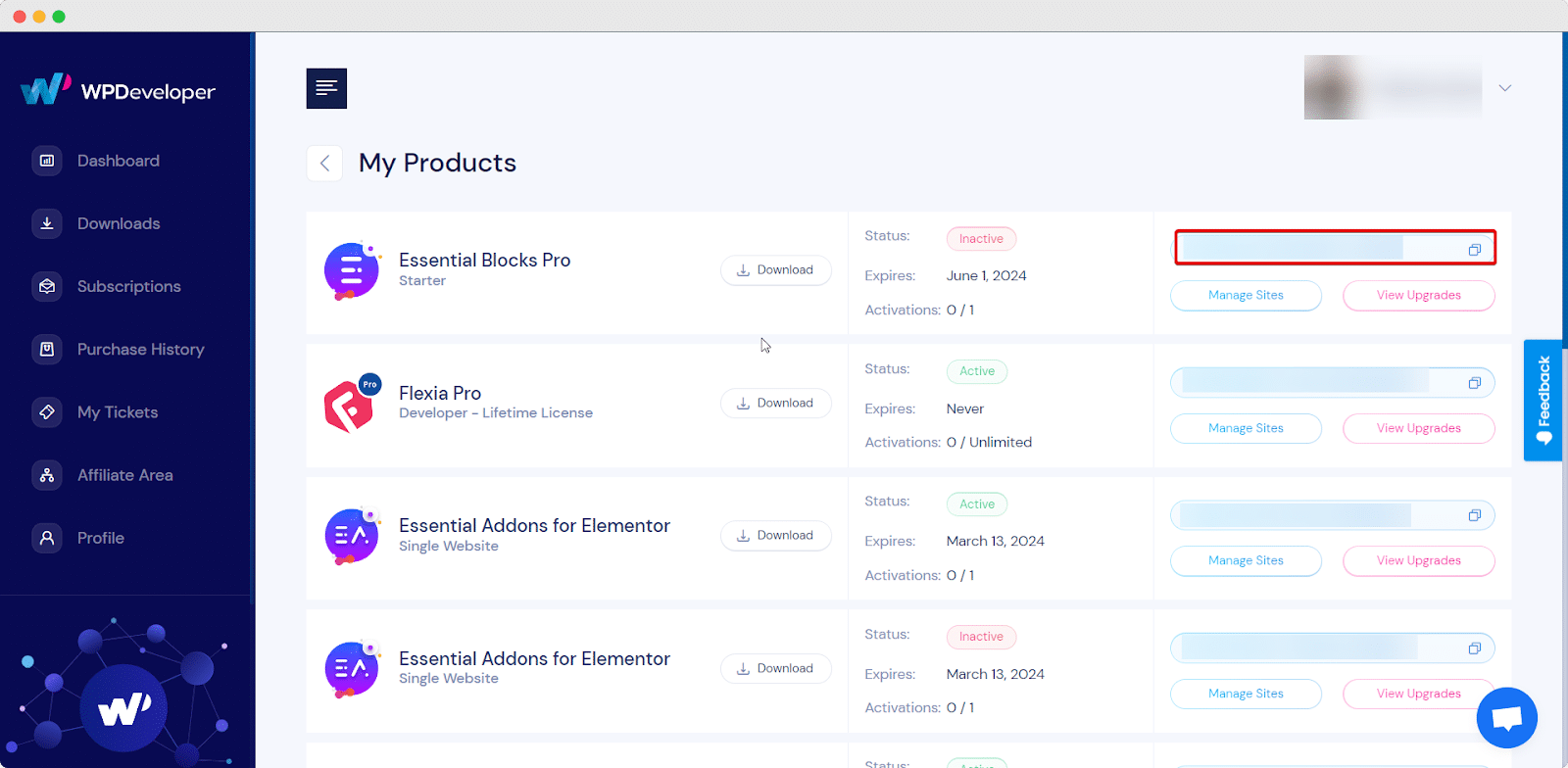Click the Essential Blocks Pro license key field
Screen dimensions: 1568x768
coord(1335,248)
